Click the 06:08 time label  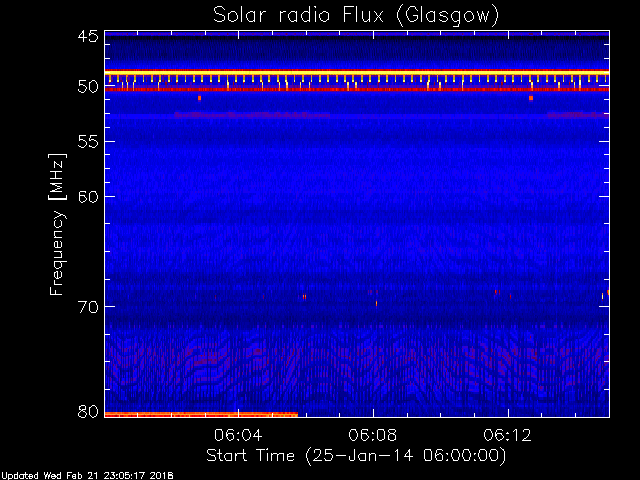(373, 435)
